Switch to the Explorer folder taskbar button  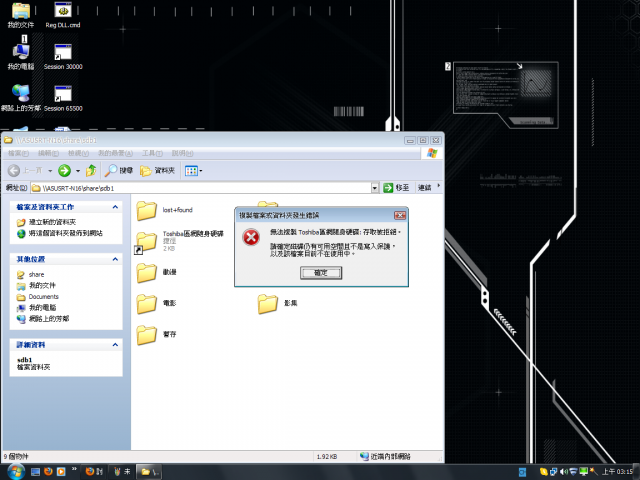point(149,472)
